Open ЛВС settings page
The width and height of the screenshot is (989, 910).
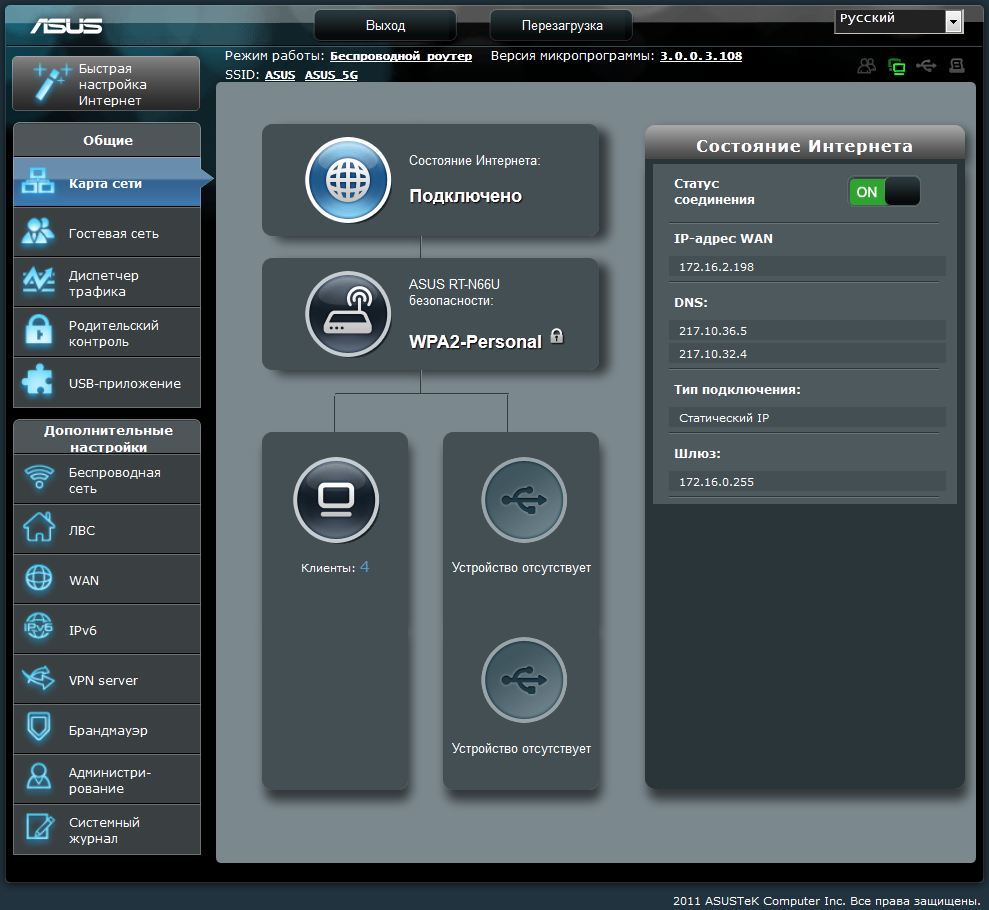pyautogui.click(x=107, y=529)
